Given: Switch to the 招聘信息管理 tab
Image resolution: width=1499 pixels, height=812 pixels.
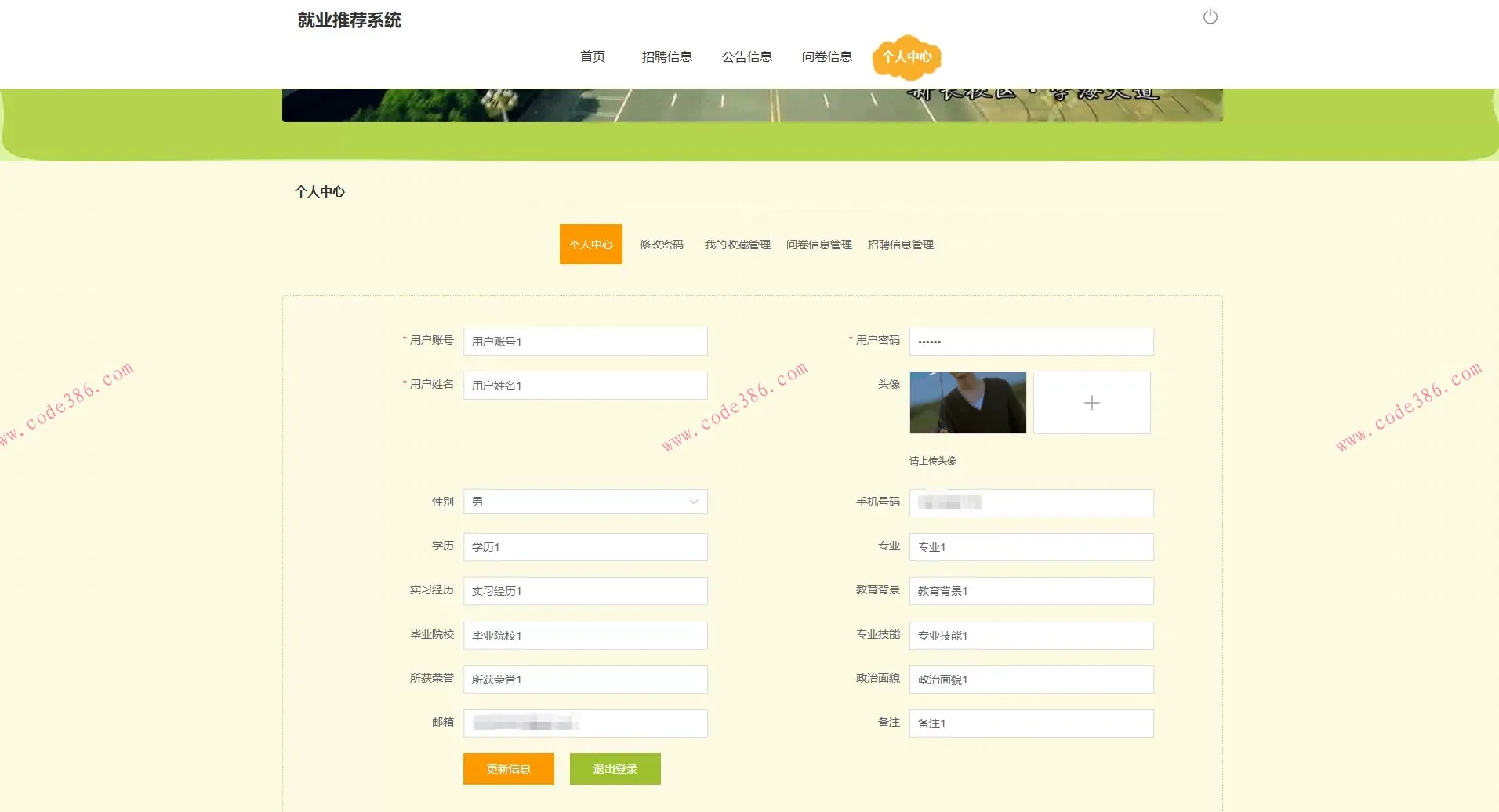Looking at the screenshot, I should pyautogui.click(x=900, y=245).
